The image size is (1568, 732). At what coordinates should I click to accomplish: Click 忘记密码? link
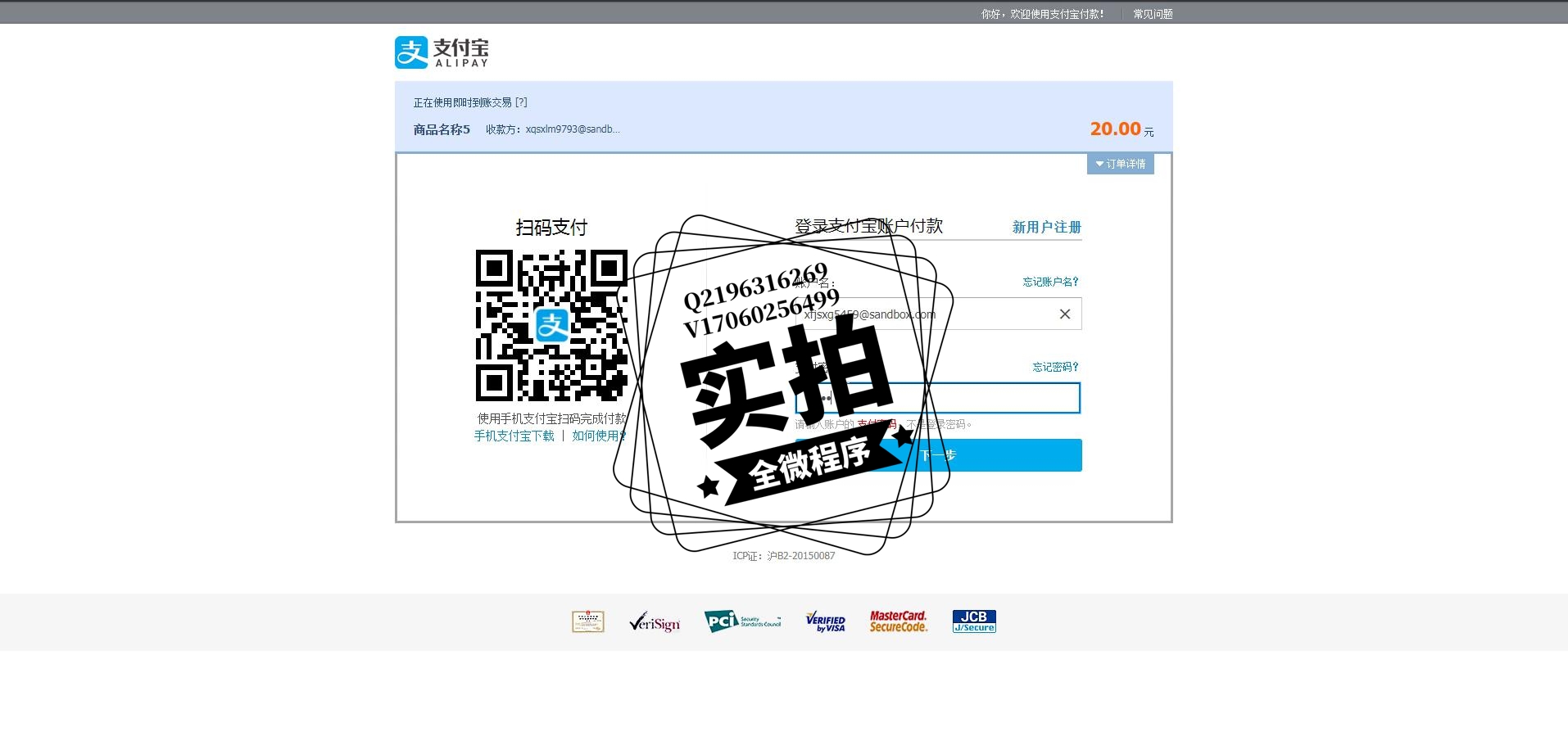coord(1055,367)
